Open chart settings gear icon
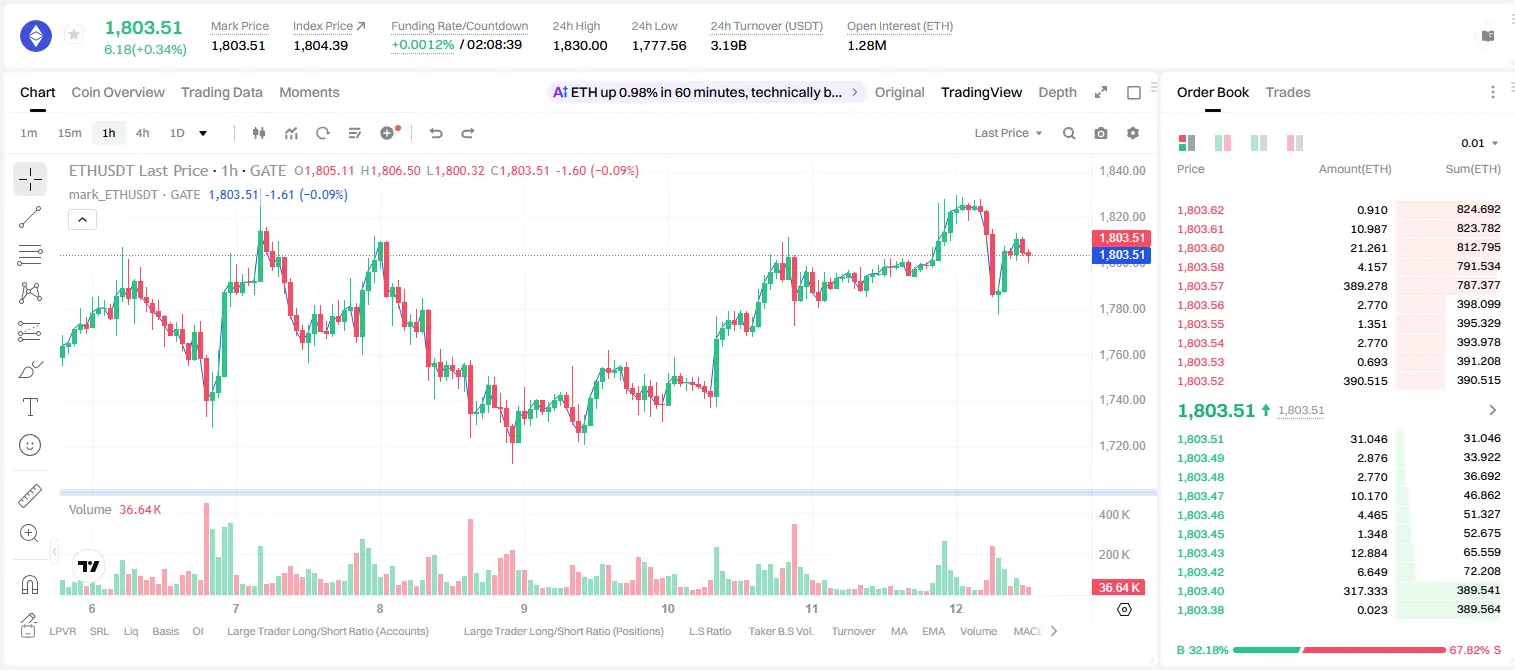Image resolution: width=1515 pixels, height=670 pixels. 1133,133
